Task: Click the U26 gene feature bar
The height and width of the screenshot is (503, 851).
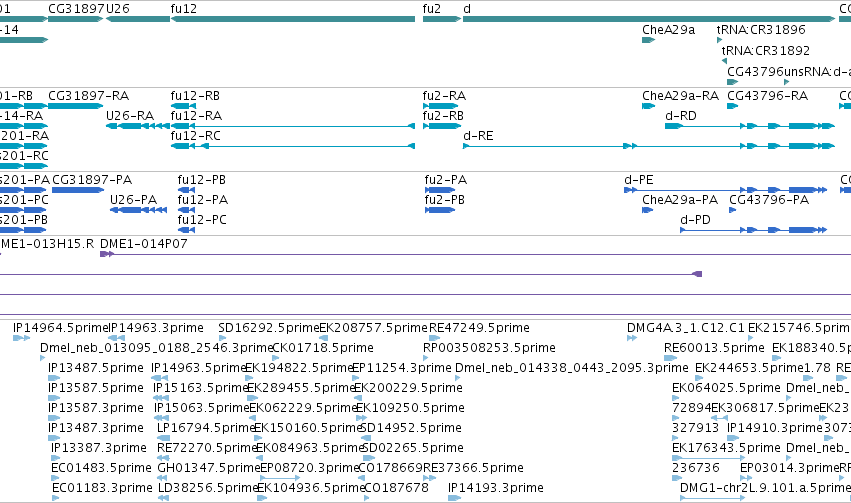Action: [x=138, y=19]
